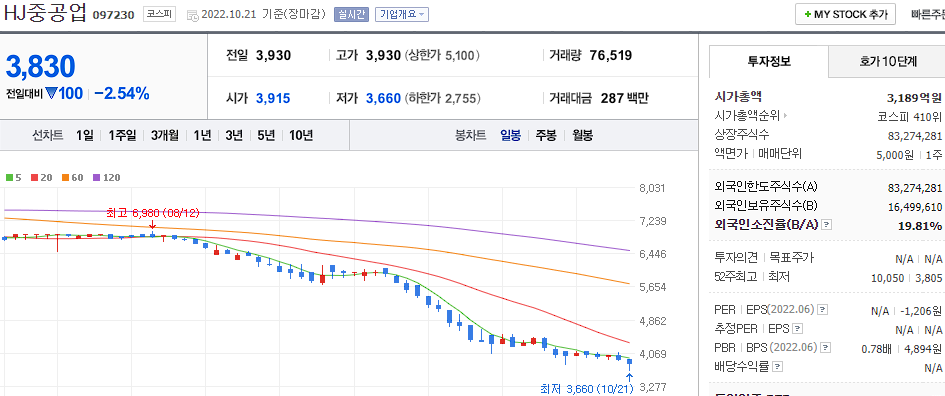
Task: Click the help icon next to PER EPS(2022.06)
Action: click(x=823, y=310)
